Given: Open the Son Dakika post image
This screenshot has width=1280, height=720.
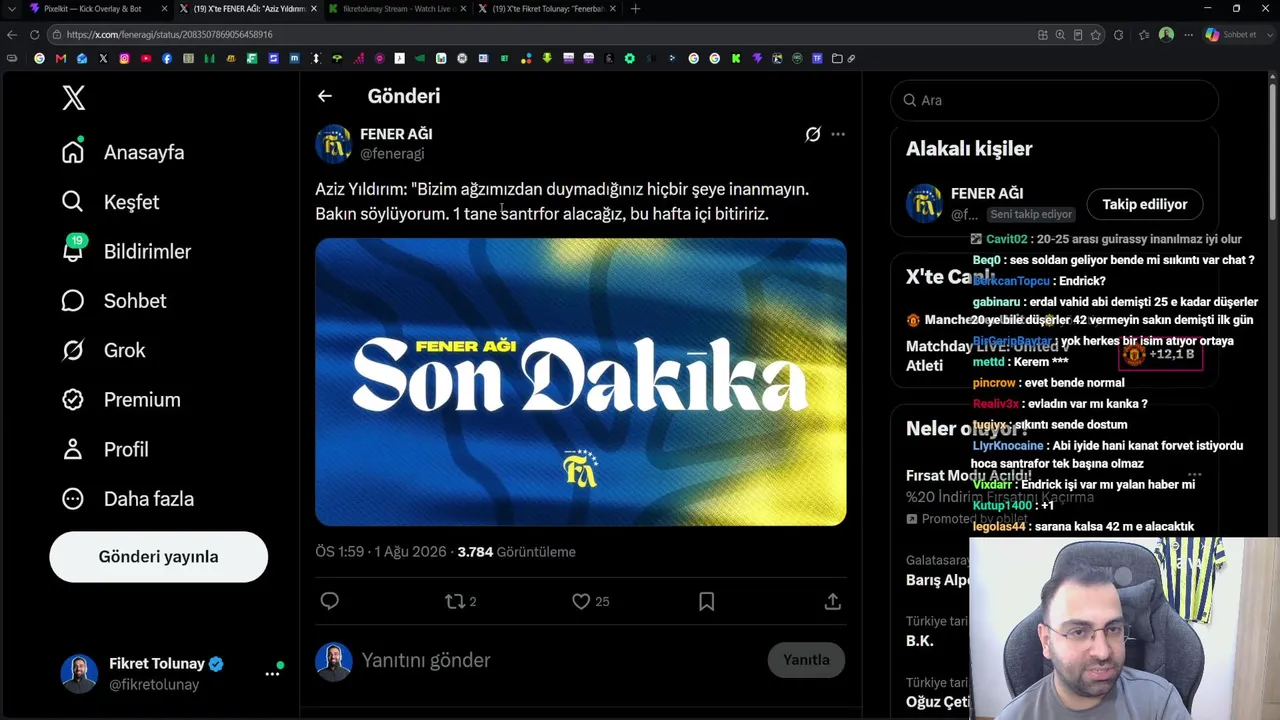Looking at the screenshot, I should coord(581,382).
